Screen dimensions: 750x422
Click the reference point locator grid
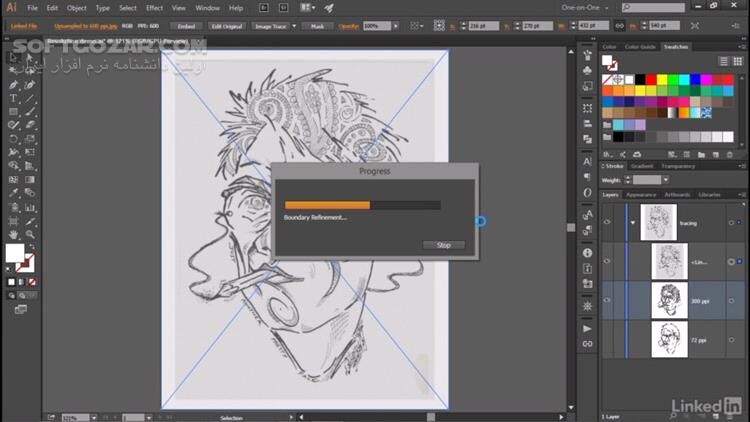[x=439, y=26]
